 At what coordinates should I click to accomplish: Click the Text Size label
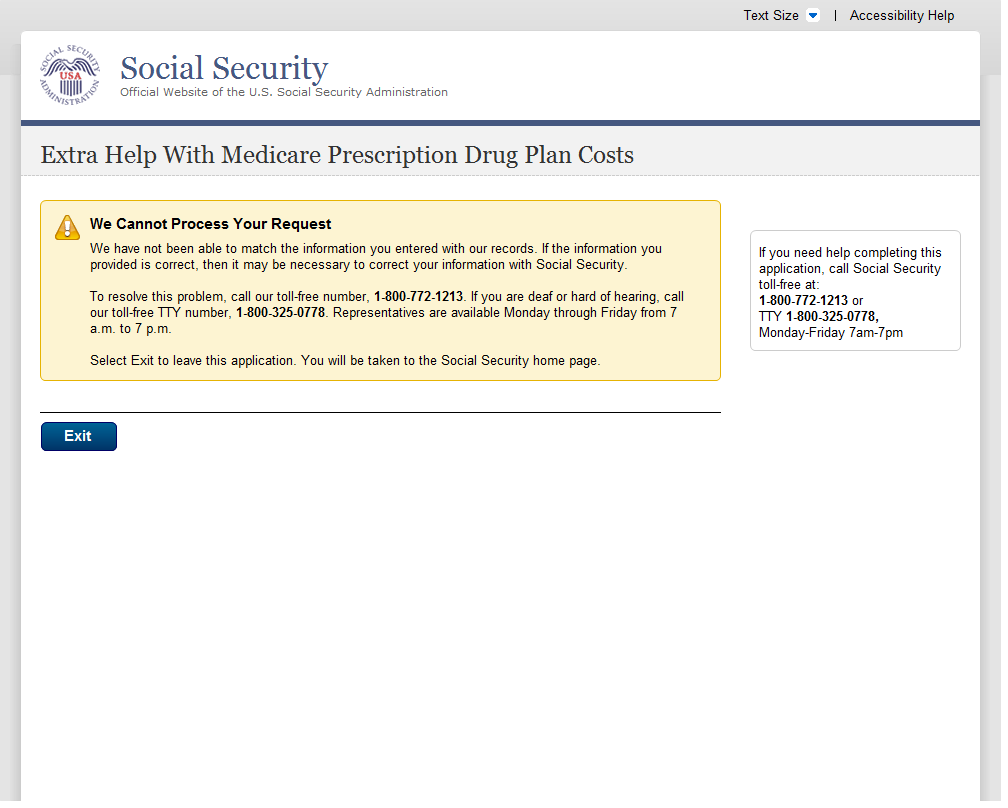pyautogui.click(x=770, y=16)
